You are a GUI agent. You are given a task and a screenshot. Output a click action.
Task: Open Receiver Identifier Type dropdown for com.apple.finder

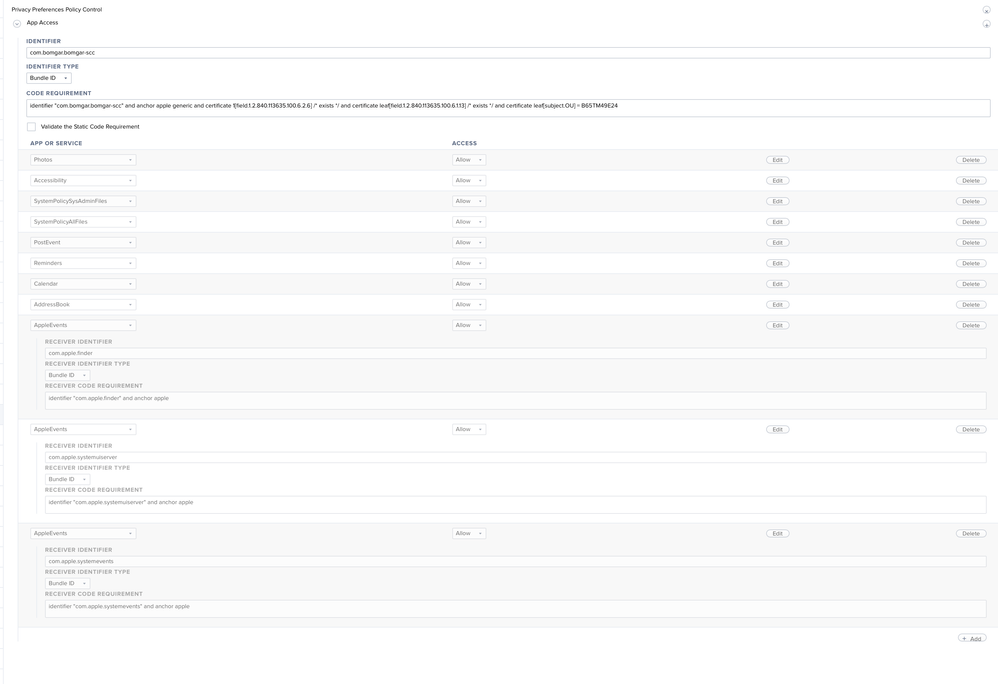tap(67, 375)
